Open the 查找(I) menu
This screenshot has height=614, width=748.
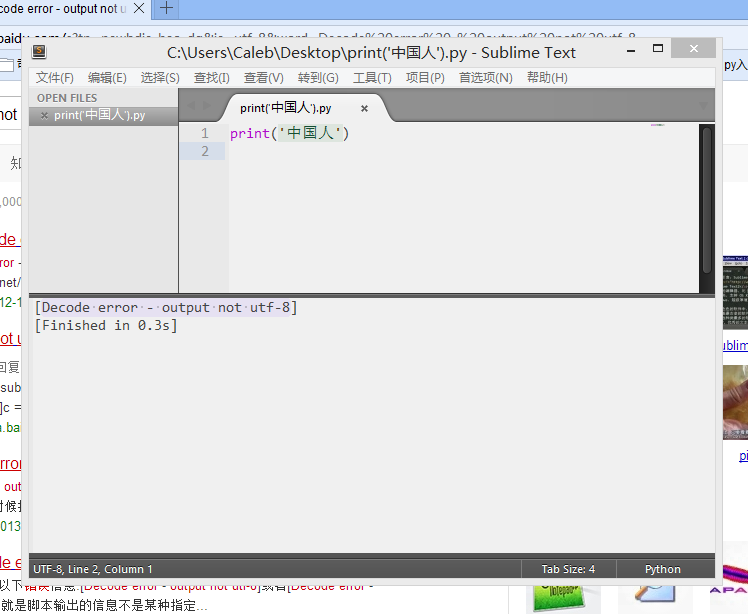(x=212, y=78)
